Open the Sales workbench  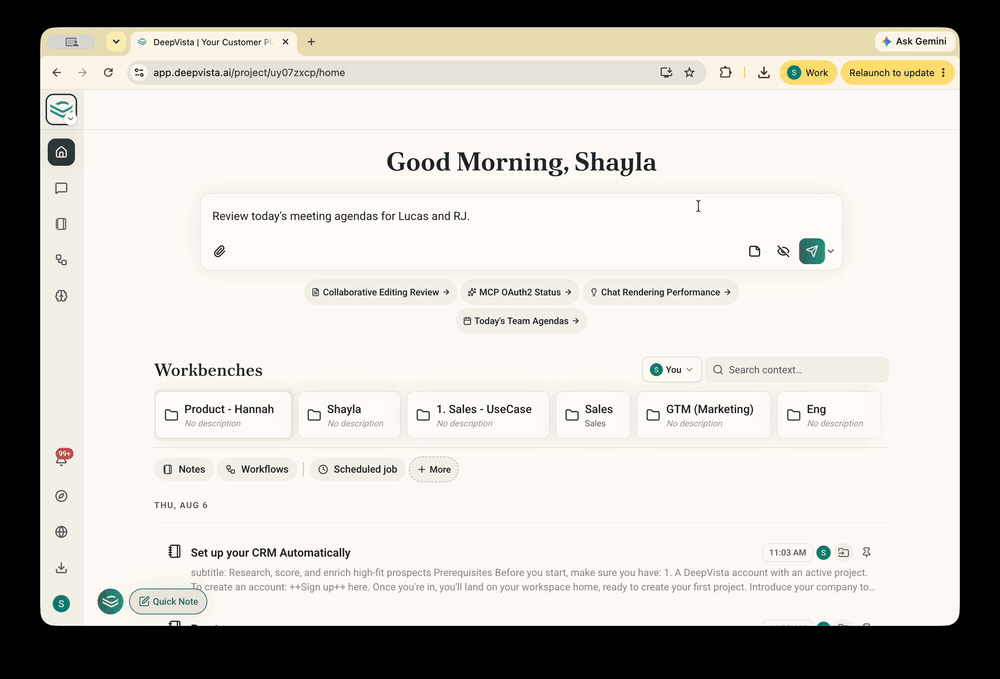[593, 415]
